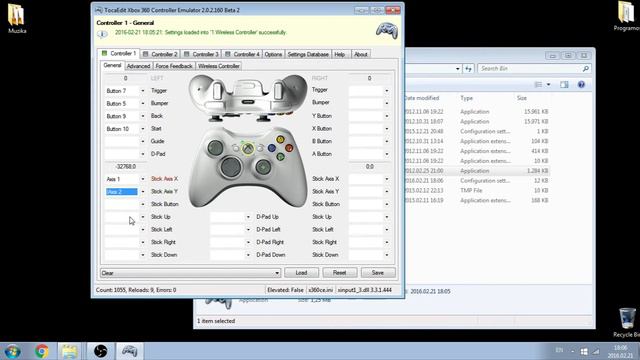Open the Help tab
The width and height of the screenshot is (640, 360).
click(x=340, y=54)
